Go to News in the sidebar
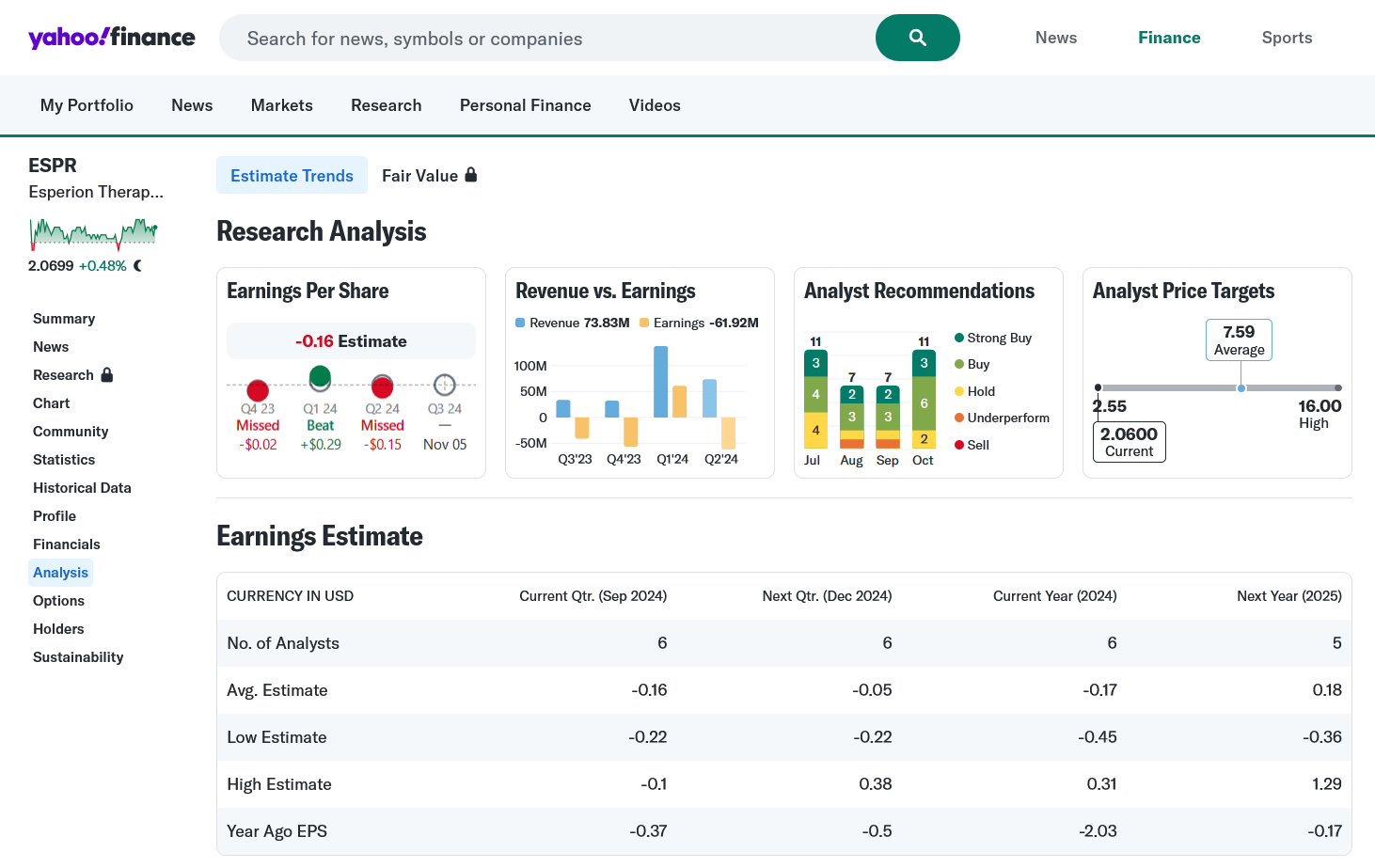The height and width of the screenshot is (868, 1375). click(51, 347)
